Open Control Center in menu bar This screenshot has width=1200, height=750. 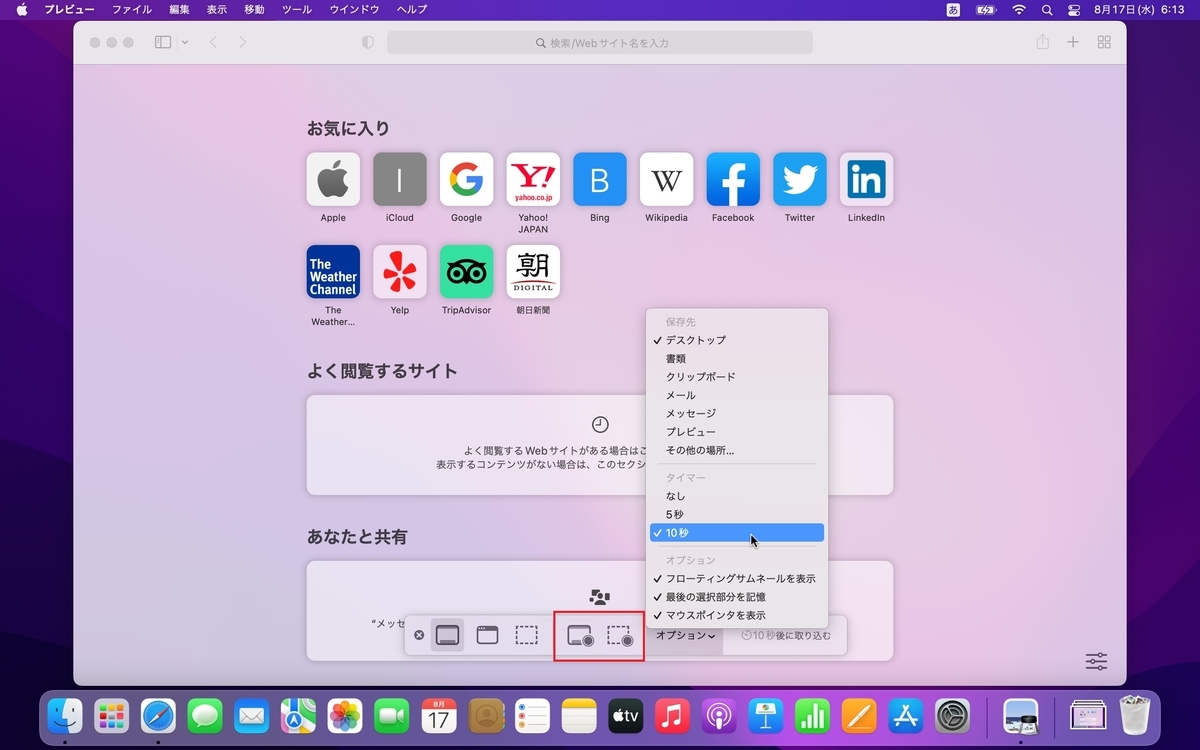point(1075,9)
